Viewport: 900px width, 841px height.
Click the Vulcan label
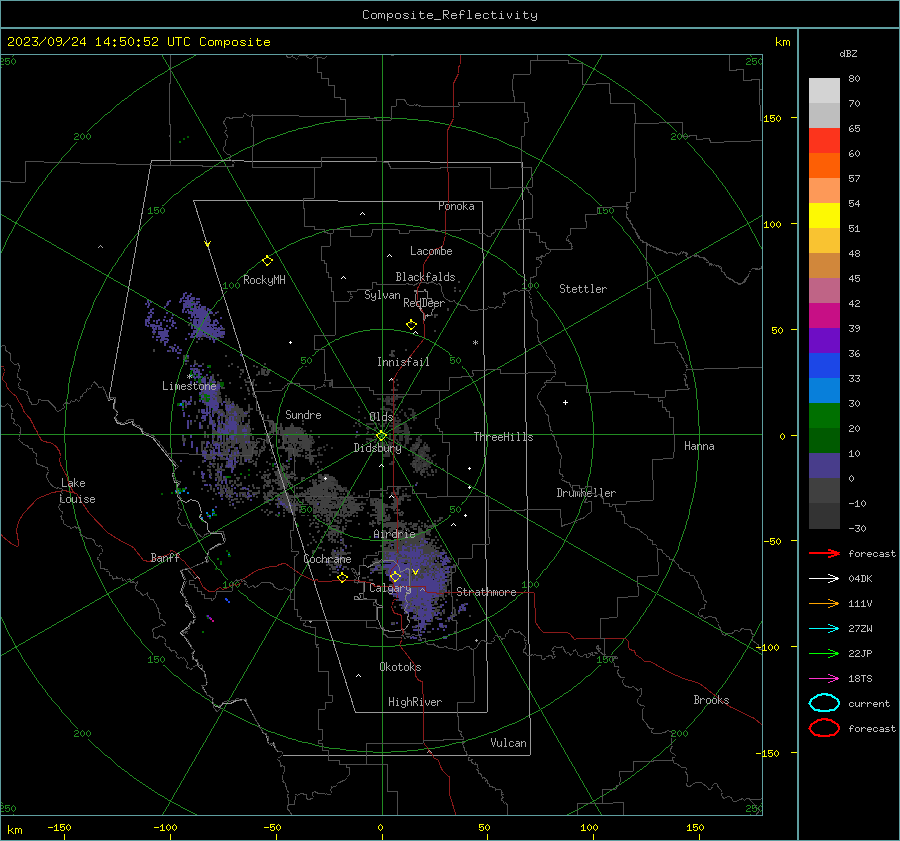[509, 743]
